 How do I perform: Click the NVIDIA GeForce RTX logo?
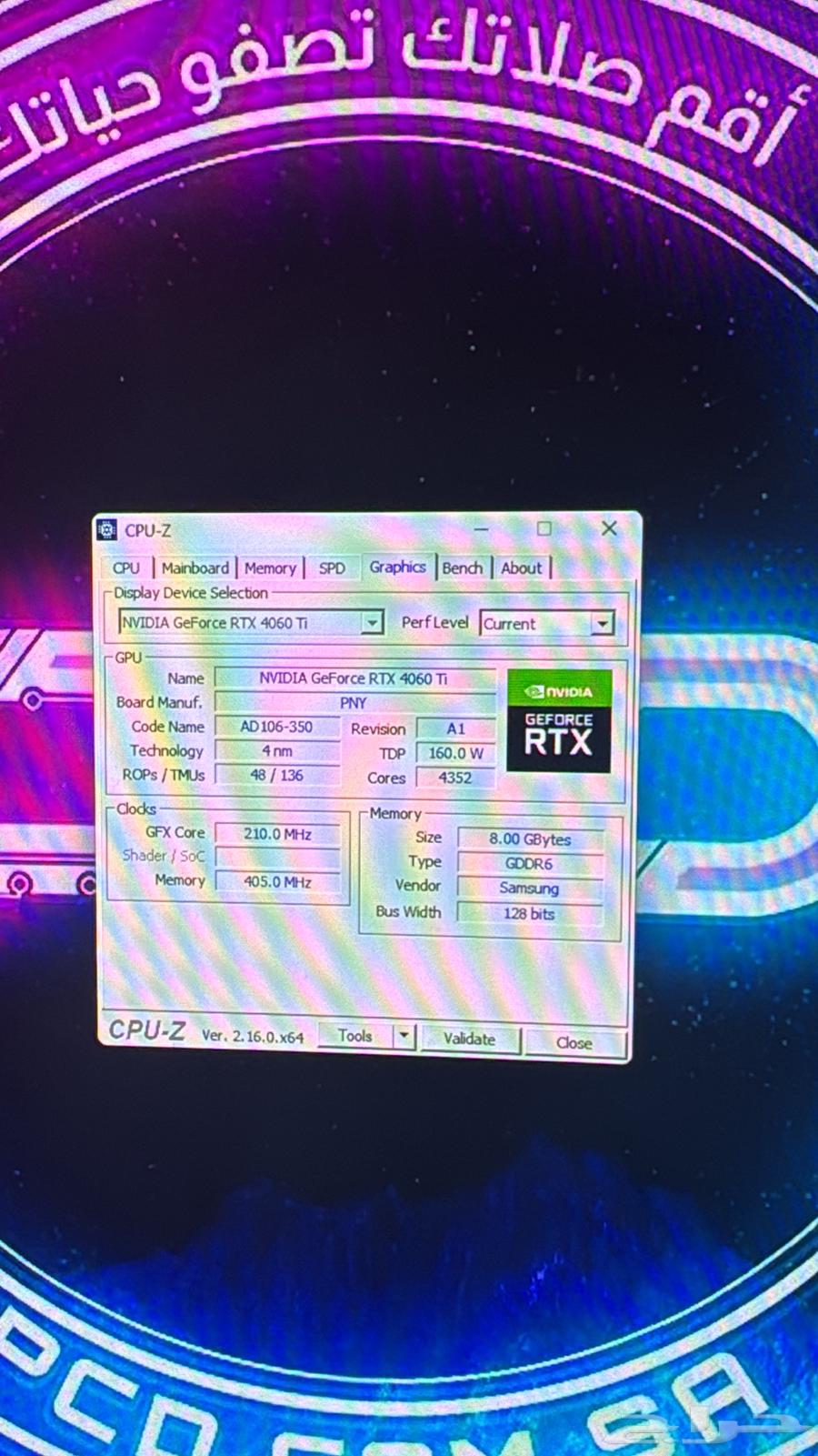pyautogui.click(x=559, y=721)
